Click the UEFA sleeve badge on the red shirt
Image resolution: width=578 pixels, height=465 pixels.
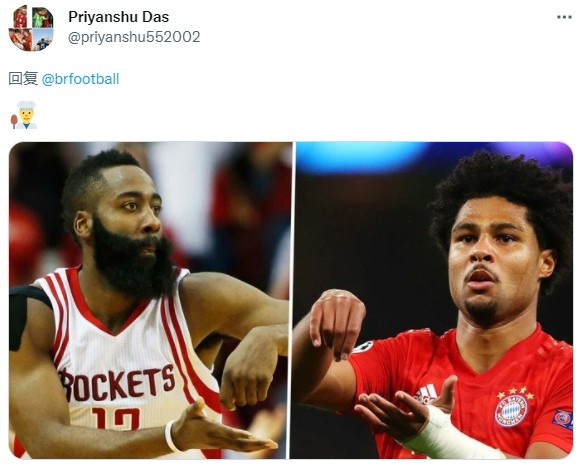pyautogui.click(x=563, y=419)
